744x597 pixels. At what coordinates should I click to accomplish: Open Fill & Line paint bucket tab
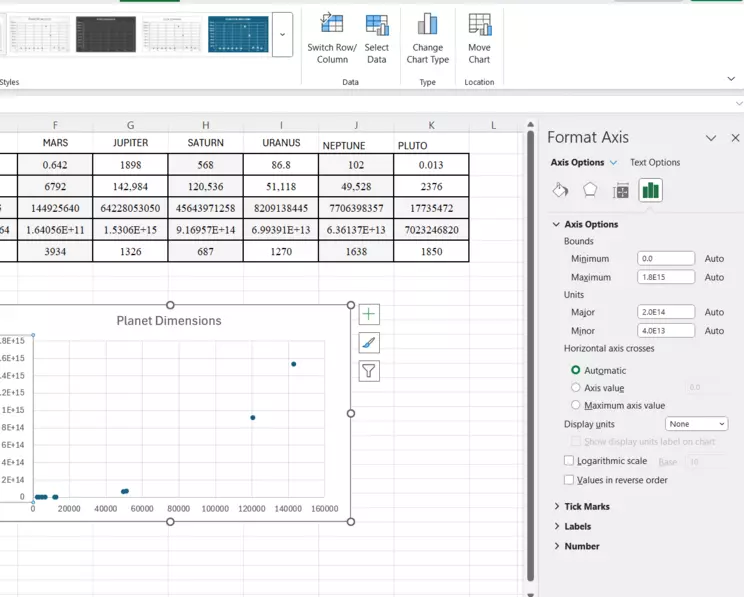[x=560, y=190]
